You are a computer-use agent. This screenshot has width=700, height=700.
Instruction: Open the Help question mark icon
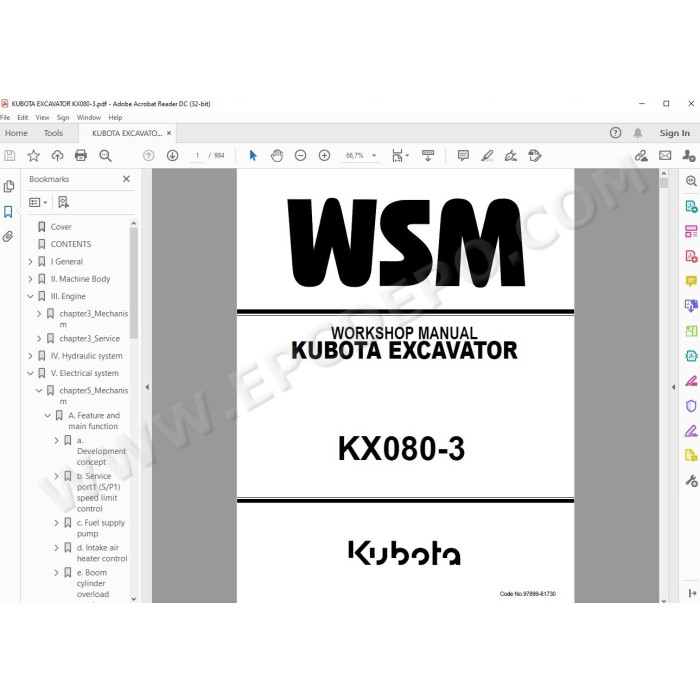click(x=615, y=133)
